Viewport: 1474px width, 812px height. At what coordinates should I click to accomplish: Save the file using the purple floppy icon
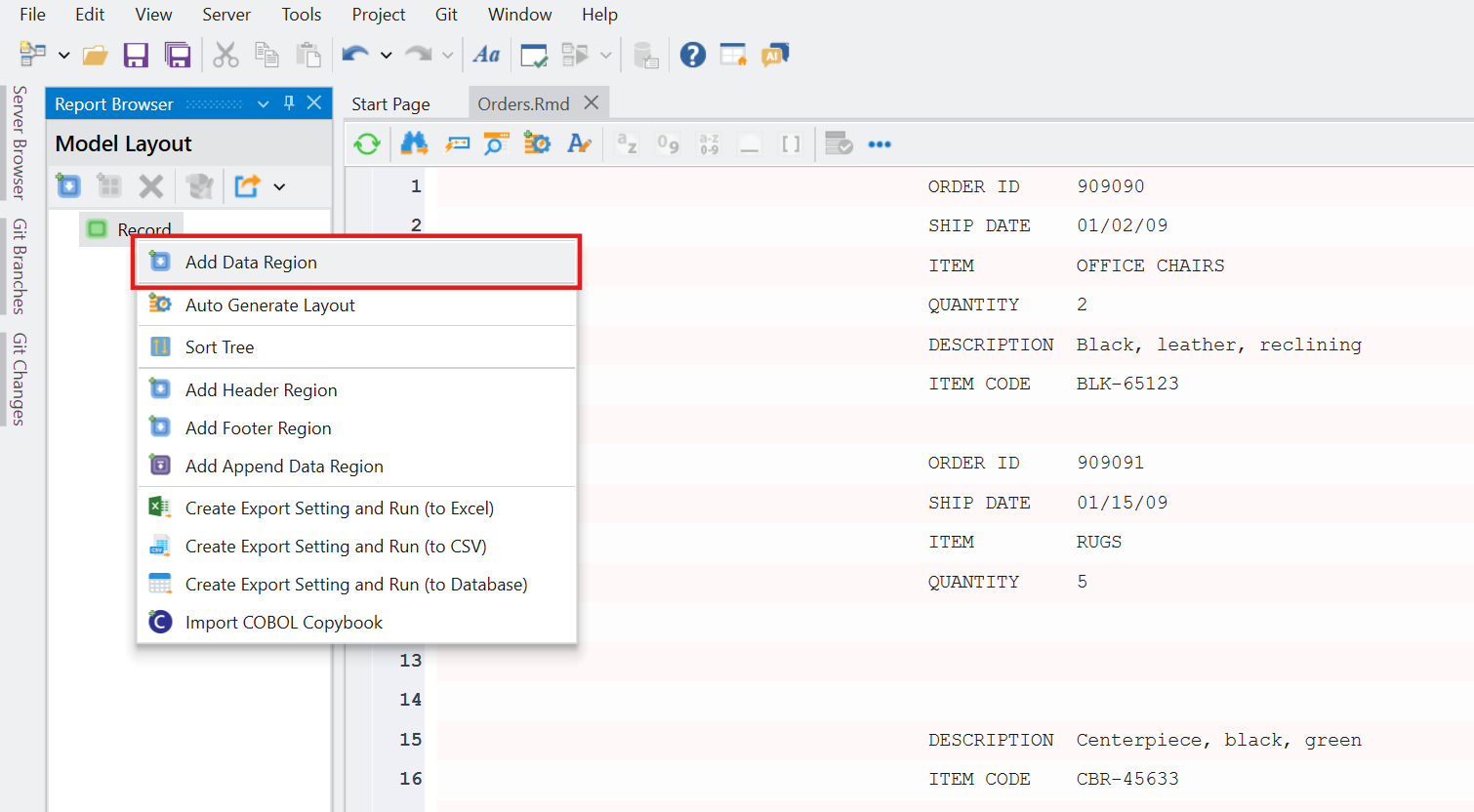pyautogui.click(x=136, y=56)
